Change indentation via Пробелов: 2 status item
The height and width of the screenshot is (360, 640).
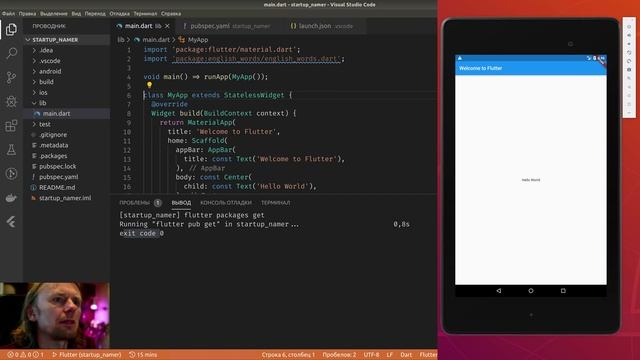(339, 355)
